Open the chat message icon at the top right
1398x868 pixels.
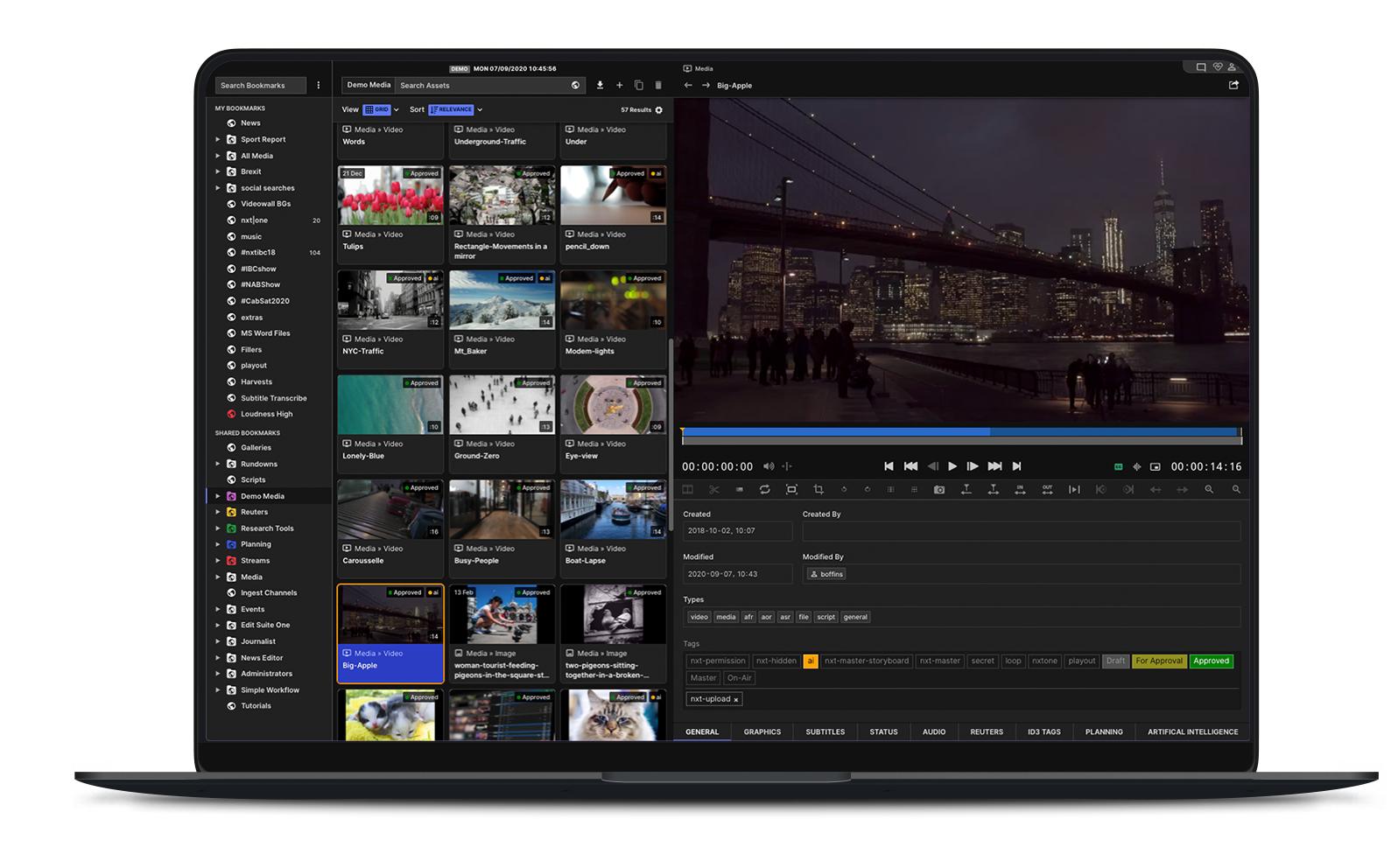click(1201, 66)
